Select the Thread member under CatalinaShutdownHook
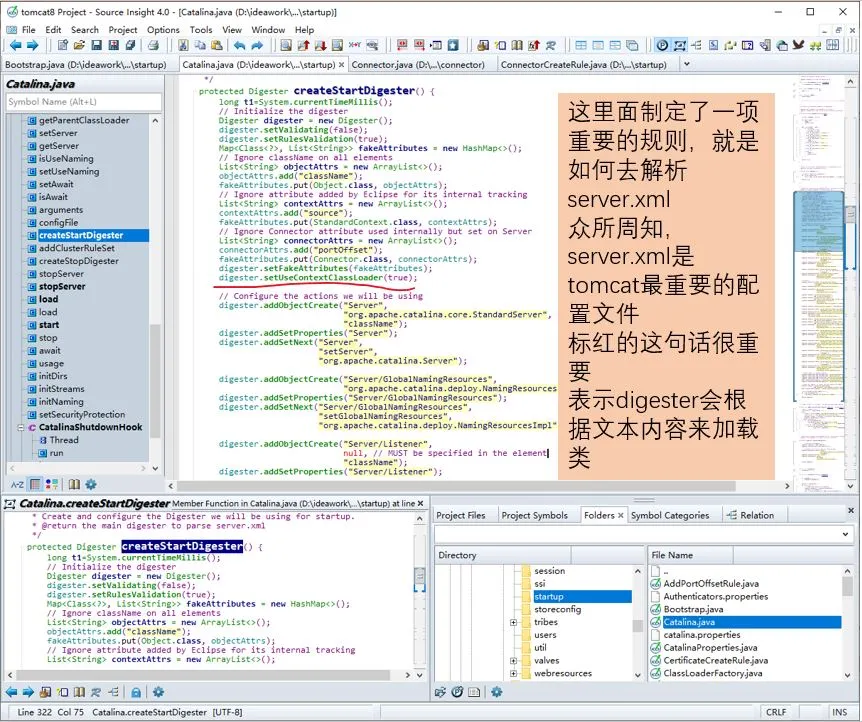Image resolution: width=862 pixels, height=722 pixels. click(x=64, y=440)
